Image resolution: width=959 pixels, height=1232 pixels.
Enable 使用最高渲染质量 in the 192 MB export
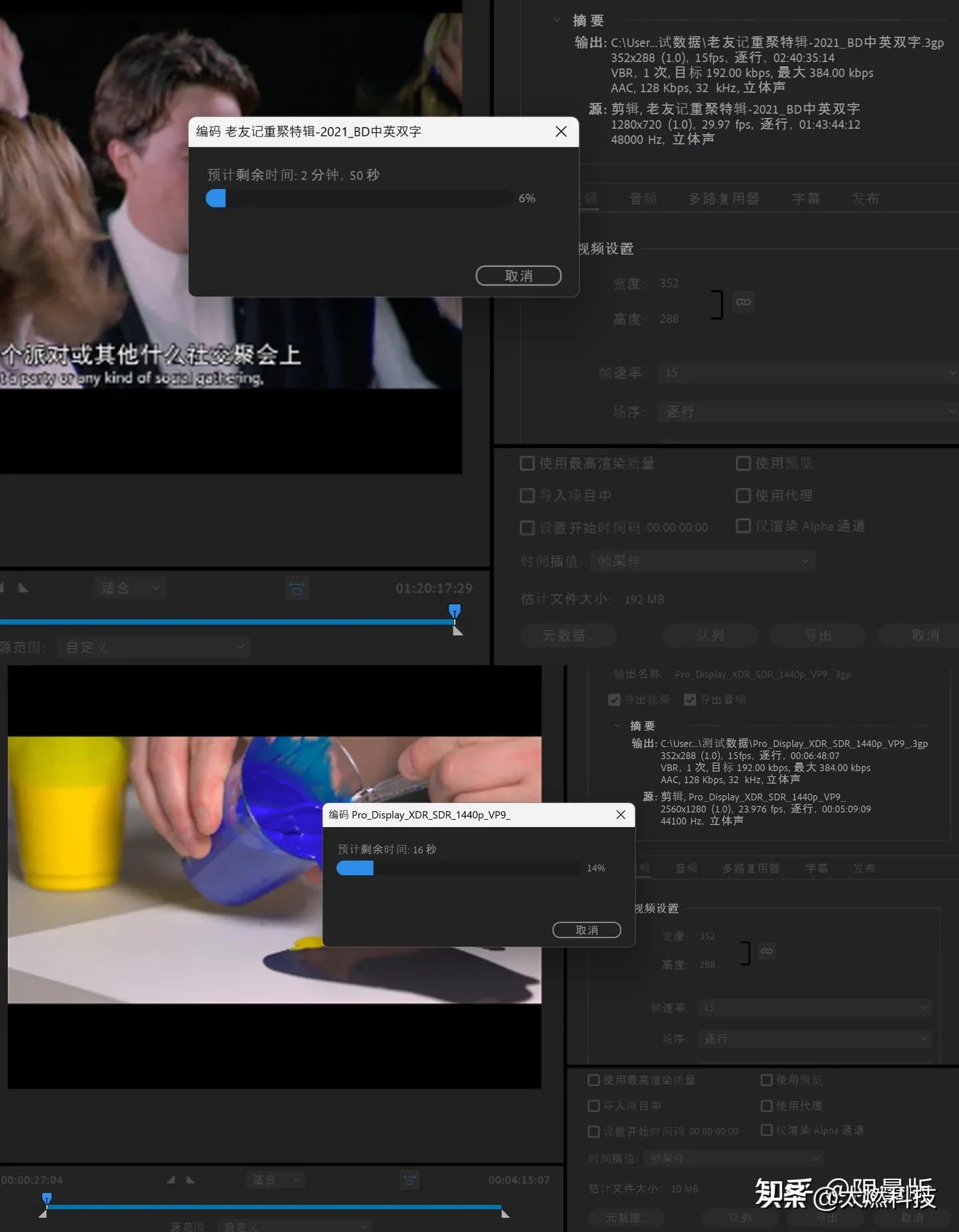point(527,463)
